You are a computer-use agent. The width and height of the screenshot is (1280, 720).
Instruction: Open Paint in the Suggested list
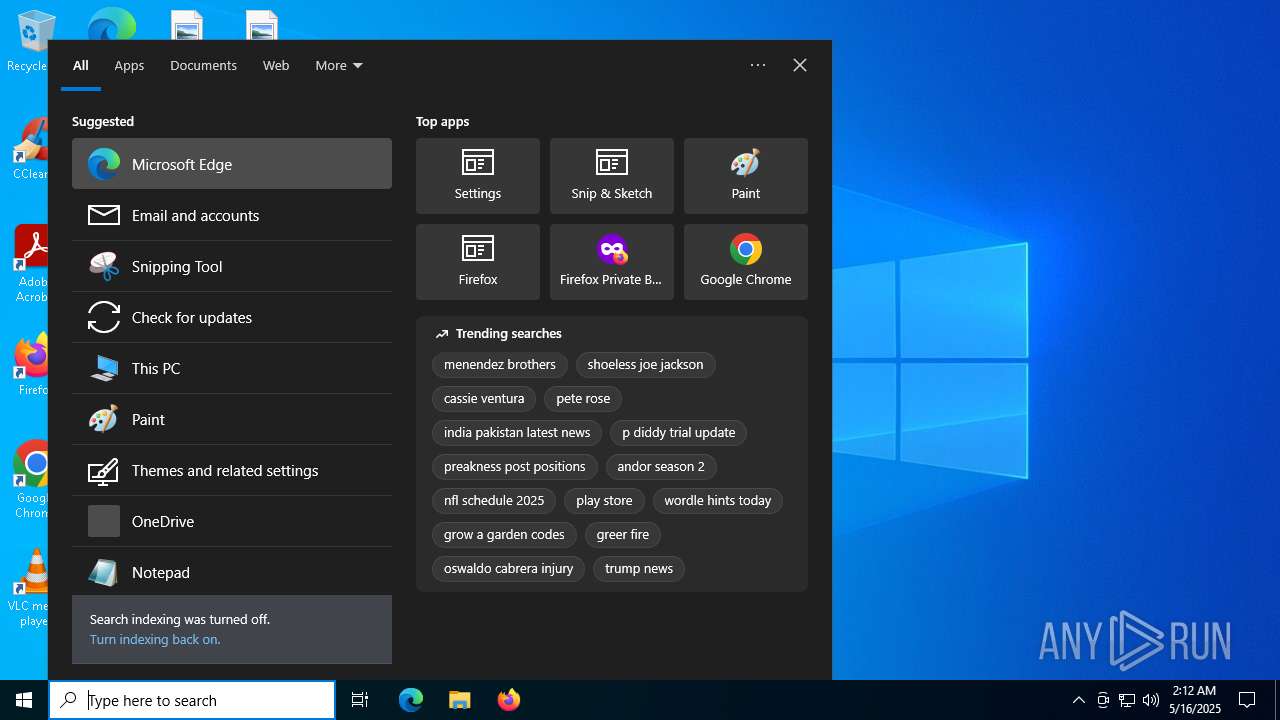(x=232, y=419)
